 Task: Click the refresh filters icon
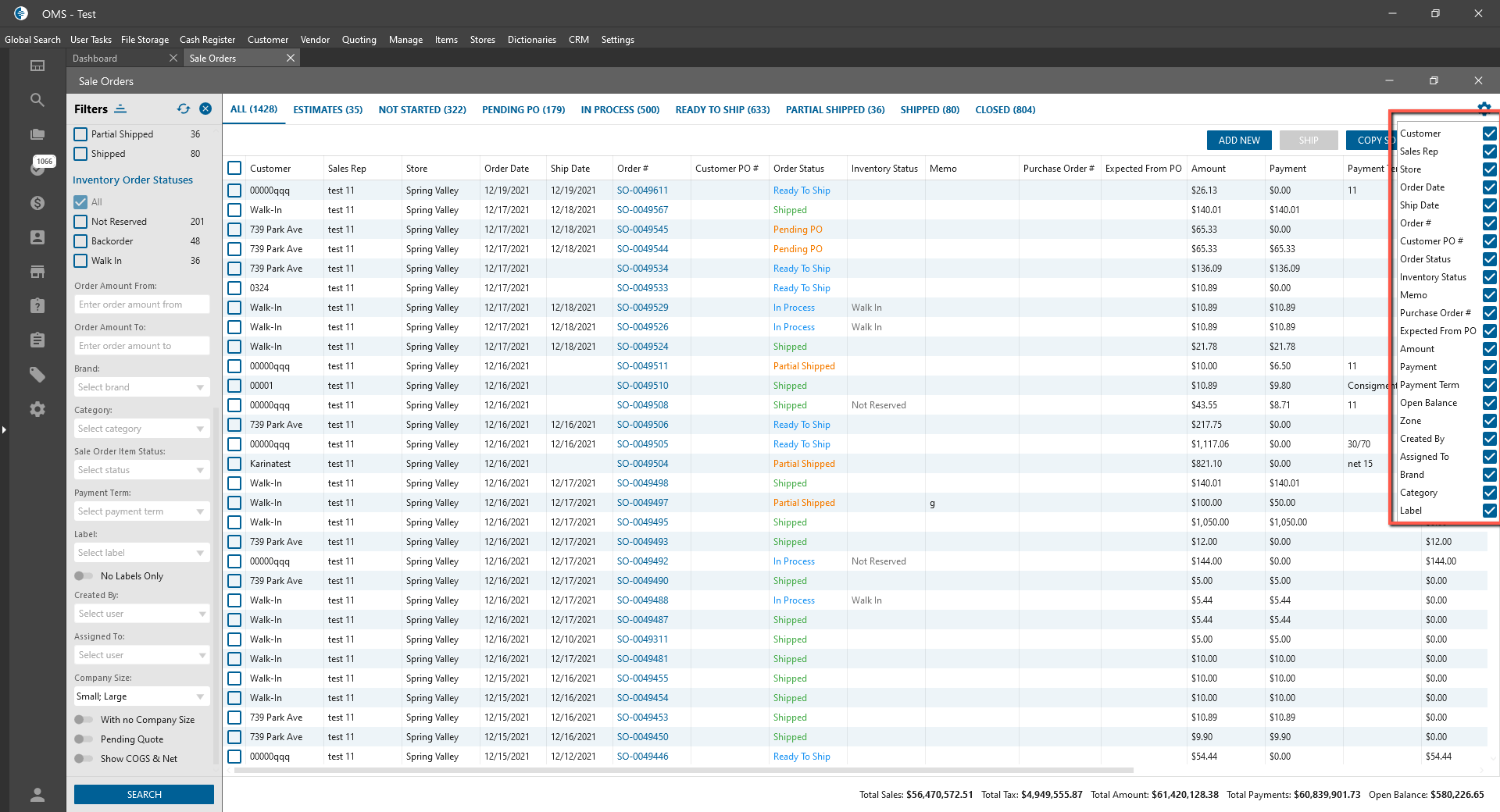(x=184, y=109)
